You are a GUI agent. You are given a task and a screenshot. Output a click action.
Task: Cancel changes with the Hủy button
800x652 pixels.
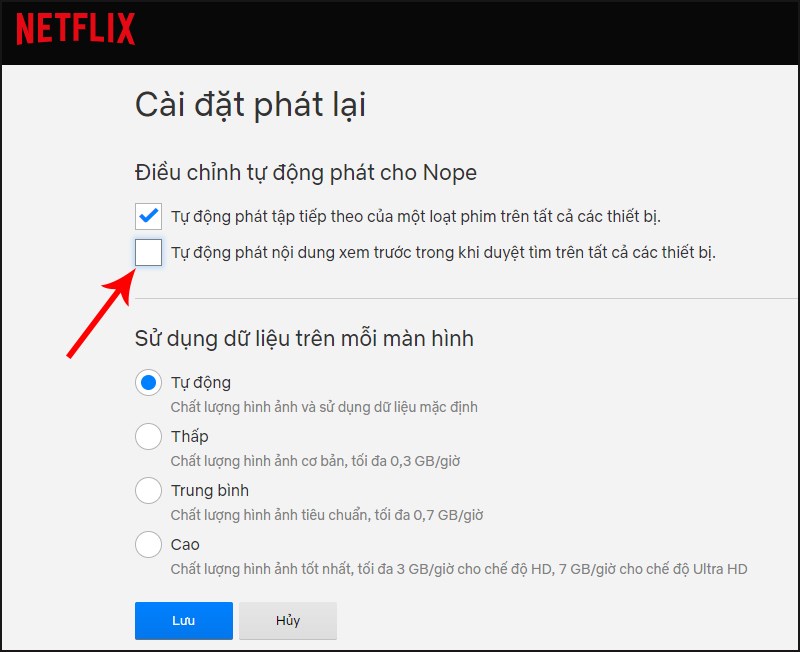(288, 621)
